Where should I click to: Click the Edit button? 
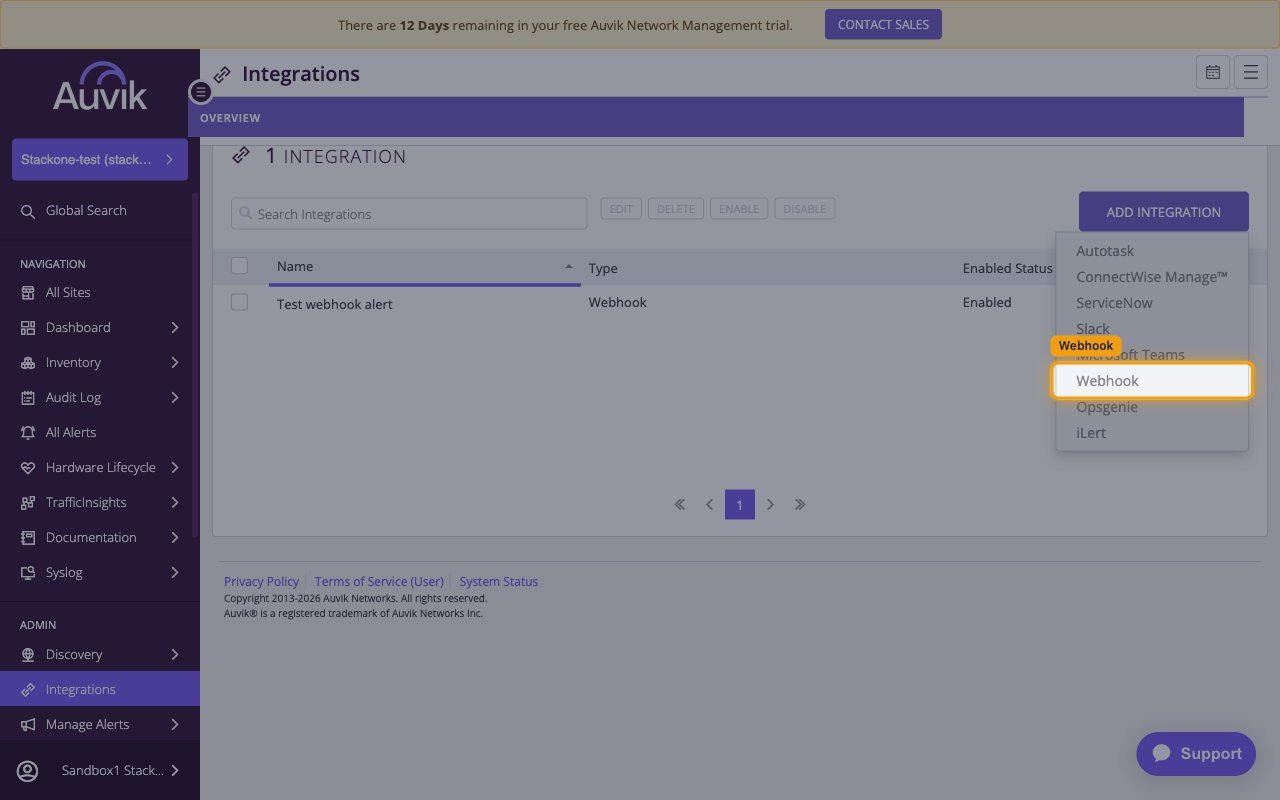pyautogui.click(x=621, y=209)
